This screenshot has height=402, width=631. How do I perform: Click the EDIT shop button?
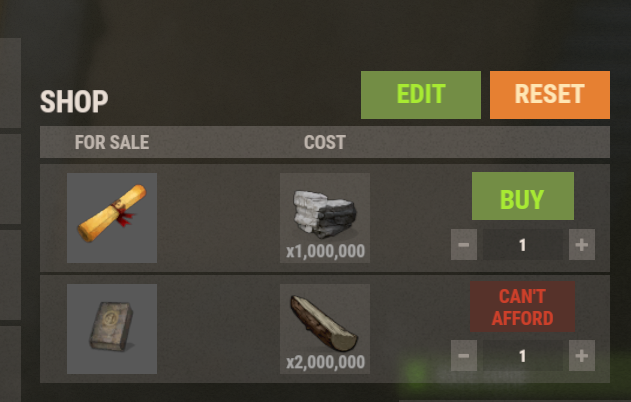421,95
